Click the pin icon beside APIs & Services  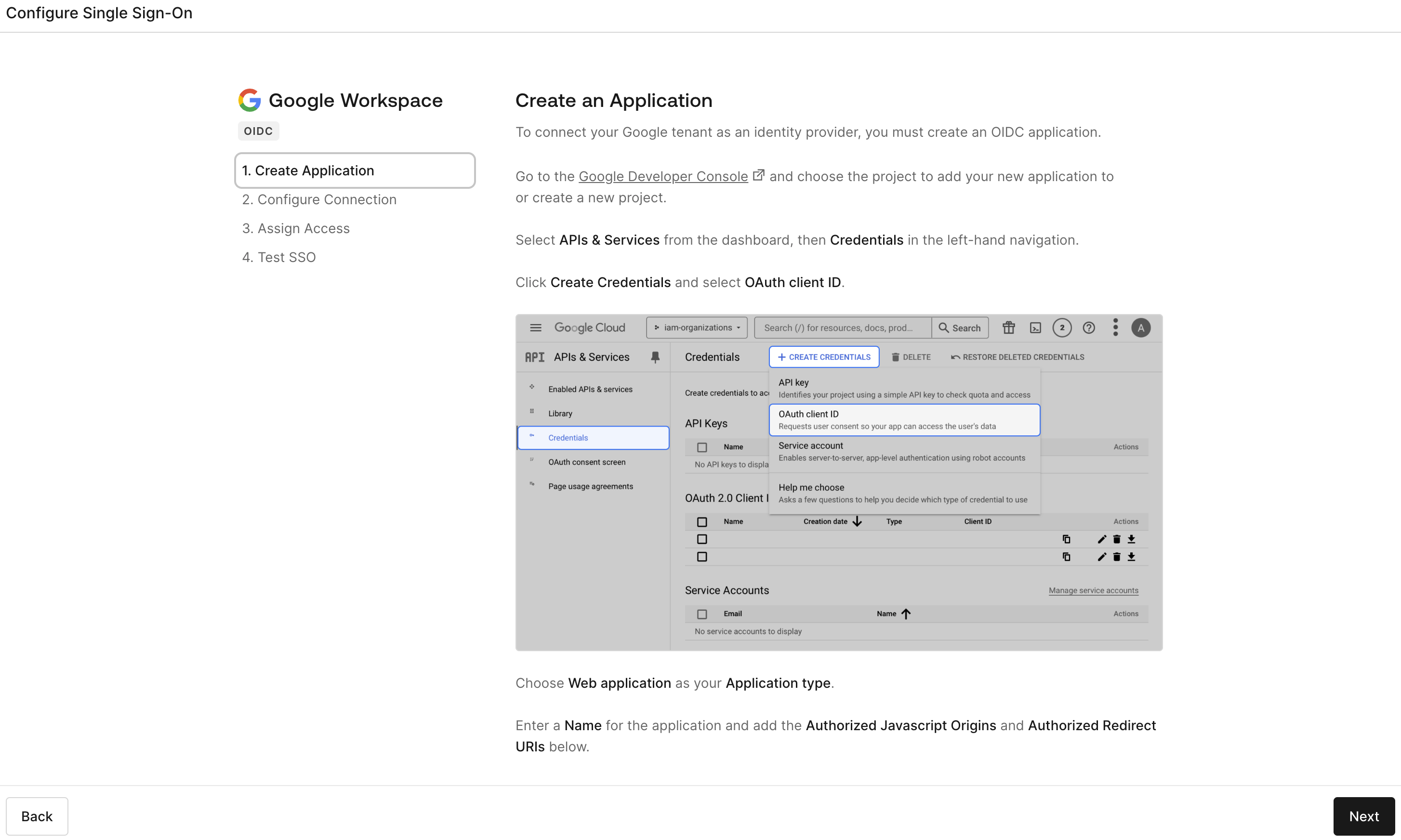pyautogui.click(x=655, y=357)
